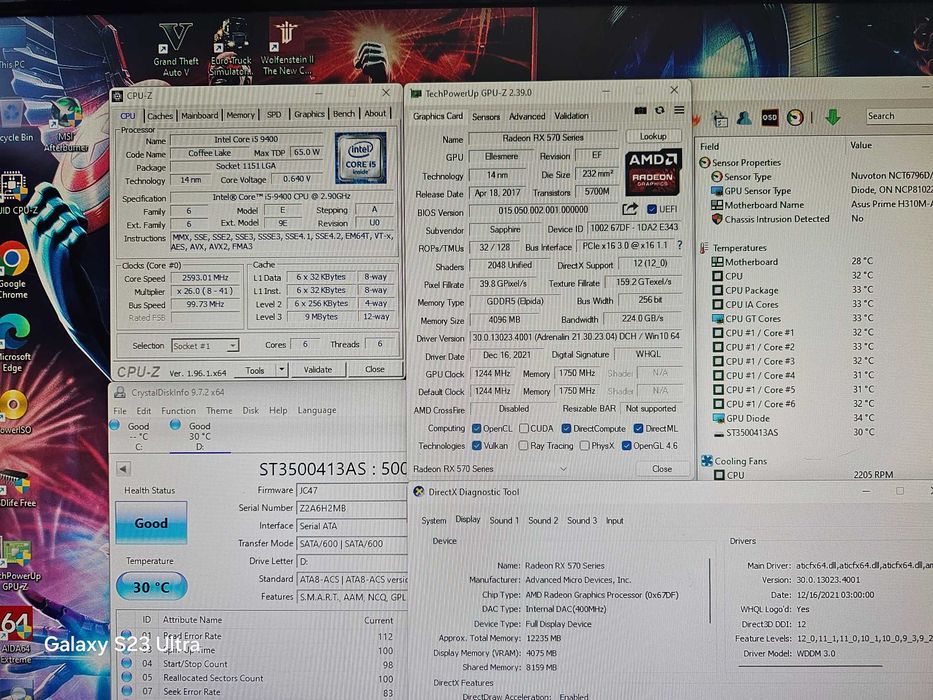Launch Google Chrome from the desktop
Image resolution: width=933 pixels, height=700 pixels.
click(14, 270)
